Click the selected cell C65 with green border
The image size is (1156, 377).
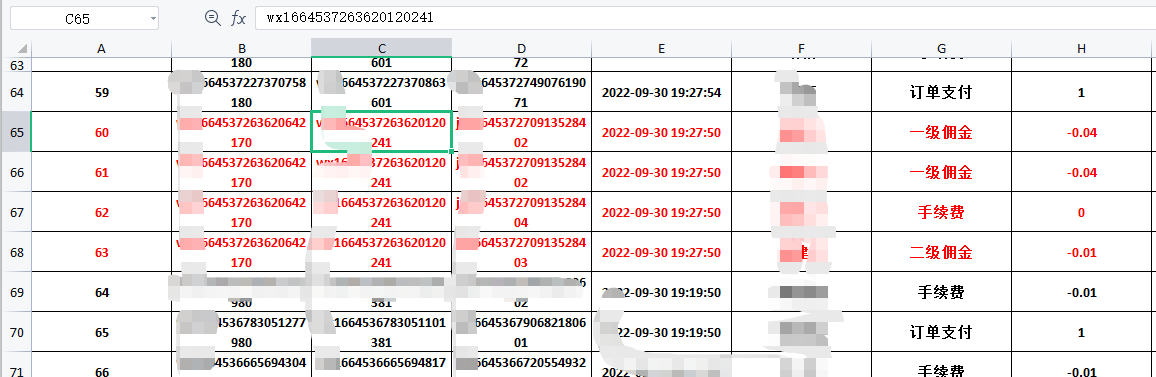(381, 132)
